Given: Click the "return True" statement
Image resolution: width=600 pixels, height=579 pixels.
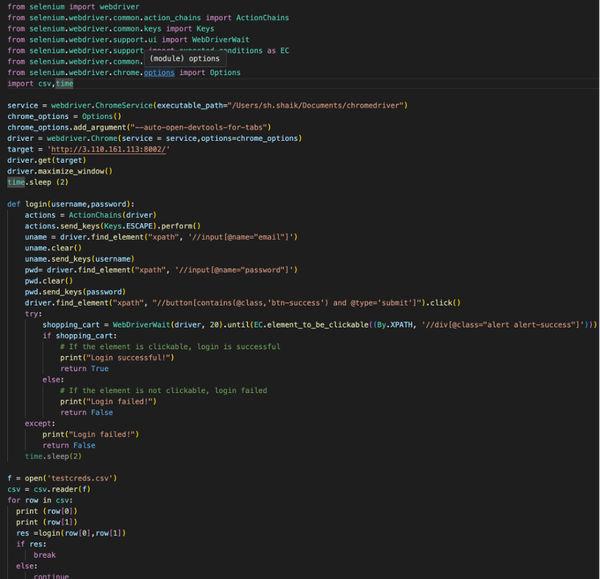Looking at the screenshot, I should coord(85,368).
